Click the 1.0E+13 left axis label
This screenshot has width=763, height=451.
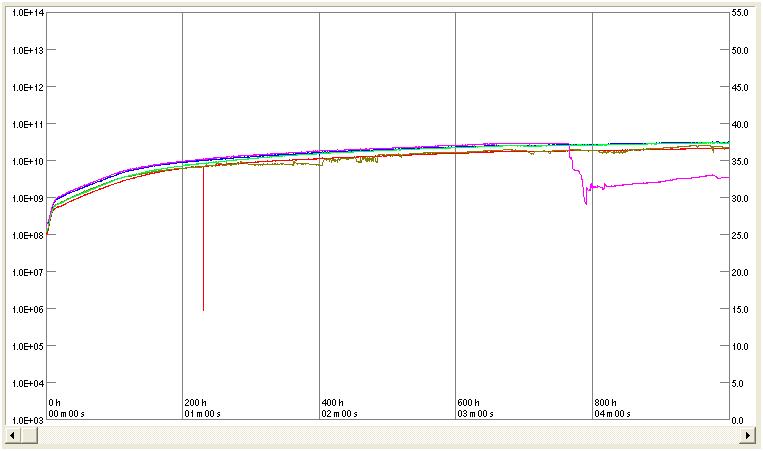pos(28,50)
